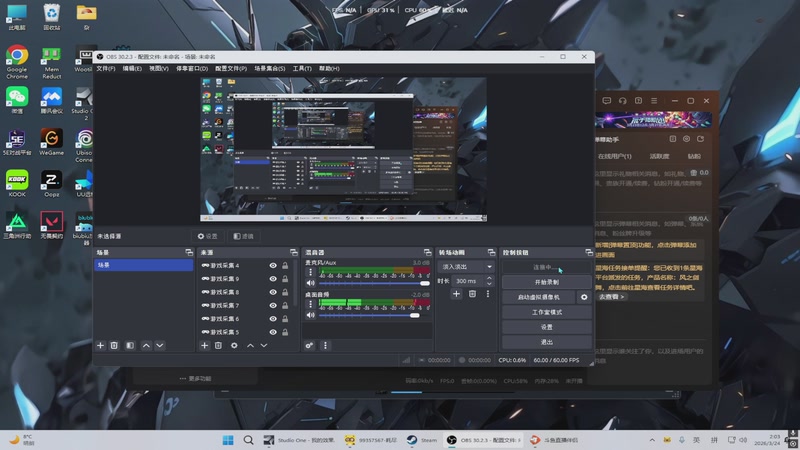The height and width of the screenshot is (450, 800).
Task: Open virtual camera settings gear icon
Action: pos(584,297)
